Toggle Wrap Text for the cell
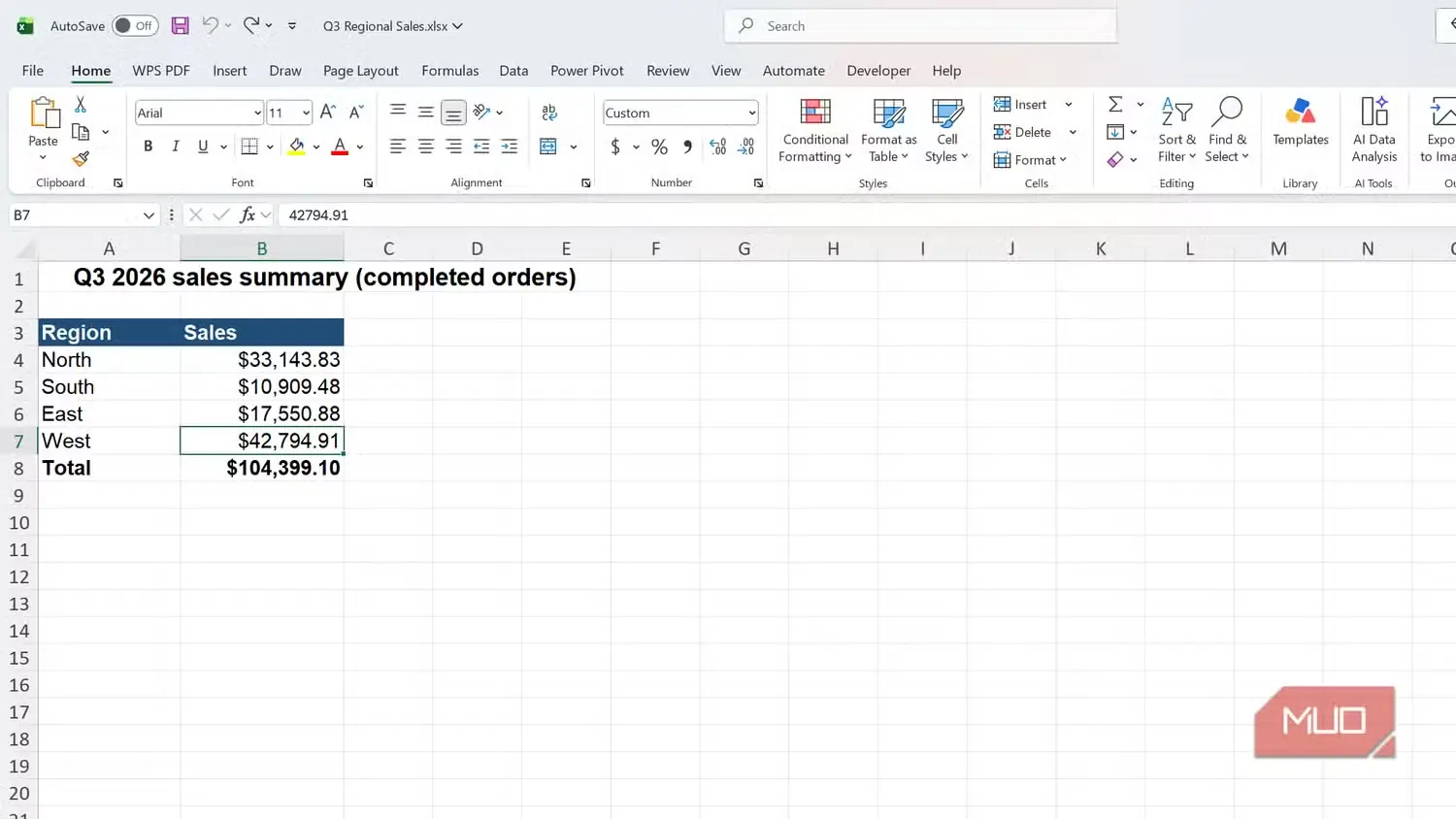Screen dimensions: 1456x819 [549, 113]
